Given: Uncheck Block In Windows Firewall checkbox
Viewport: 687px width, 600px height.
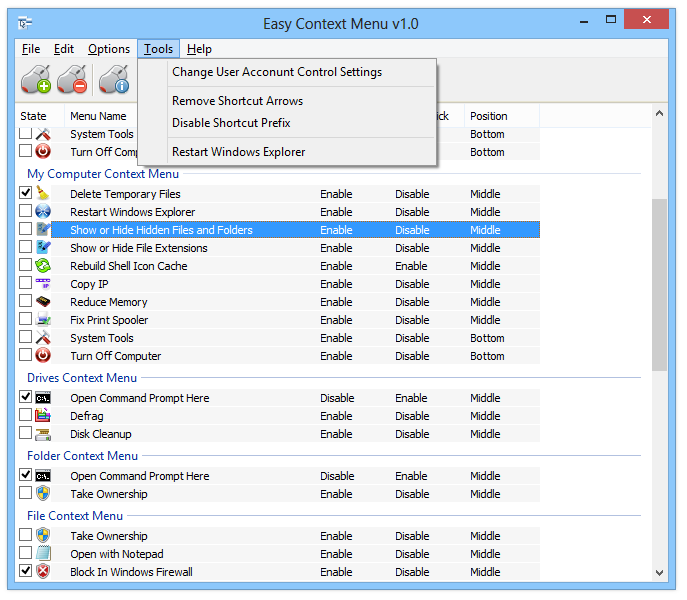Looking at the screenshot, I should (25, 570).
